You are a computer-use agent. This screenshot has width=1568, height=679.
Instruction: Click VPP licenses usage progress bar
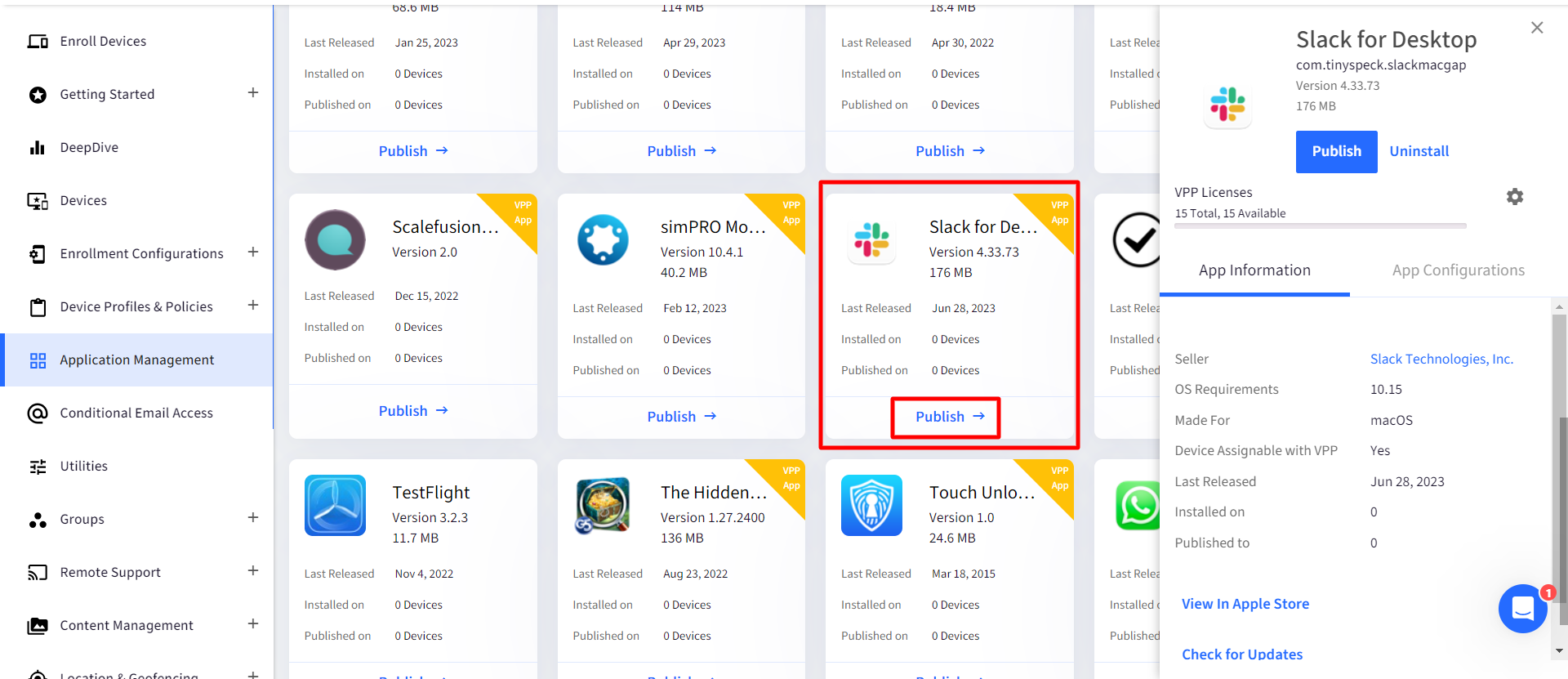pos(1320,226)
